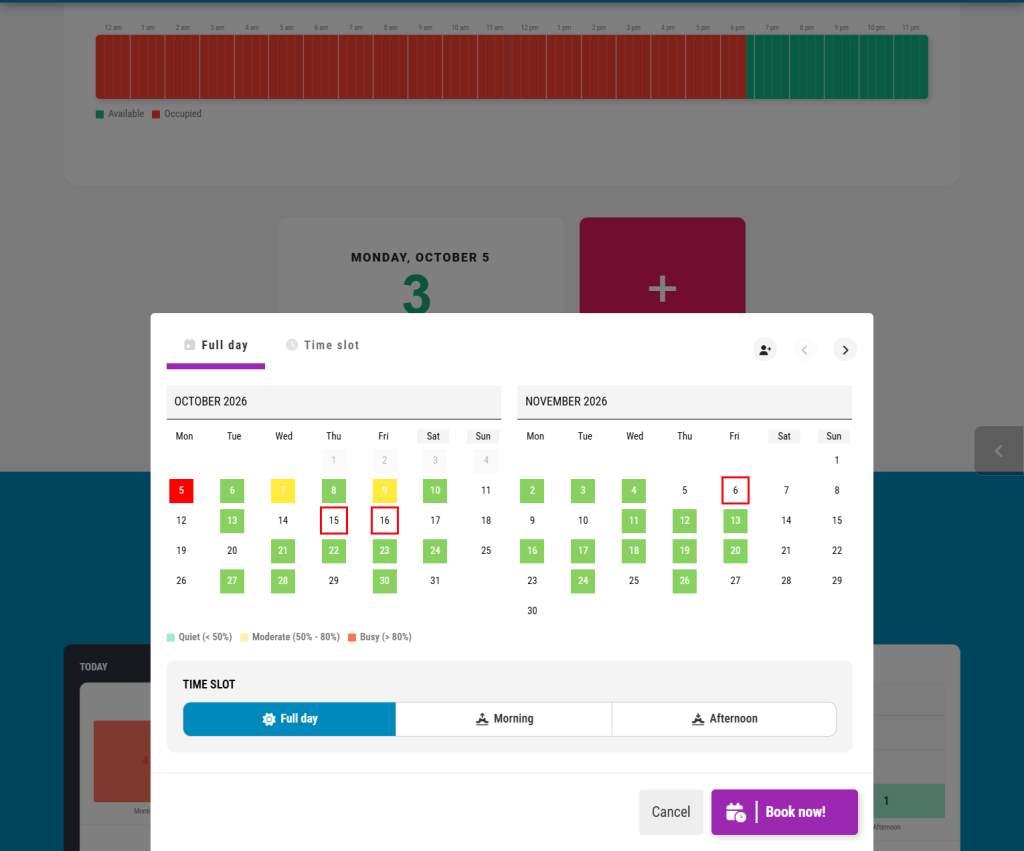Click the plus icon on the crimson card
Viewport: 1024px width, 851px height.
662,289
